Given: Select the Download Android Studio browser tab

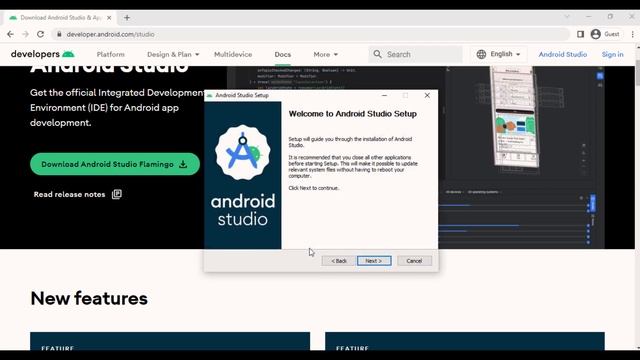Looking at the screenshot, I should click(x=60, y=18).
